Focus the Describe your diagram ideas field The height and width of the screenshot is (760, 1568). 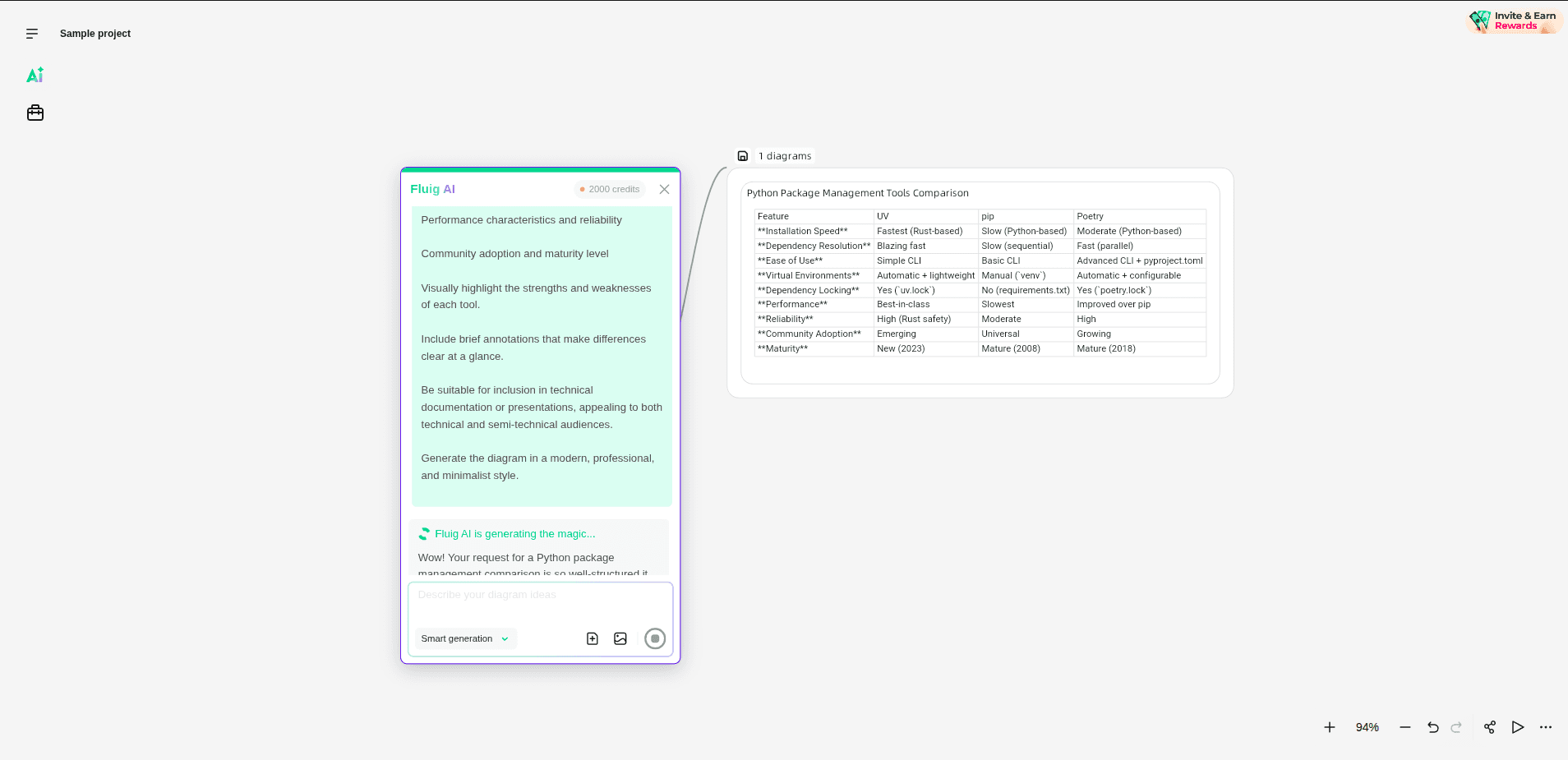pos(540,603)
